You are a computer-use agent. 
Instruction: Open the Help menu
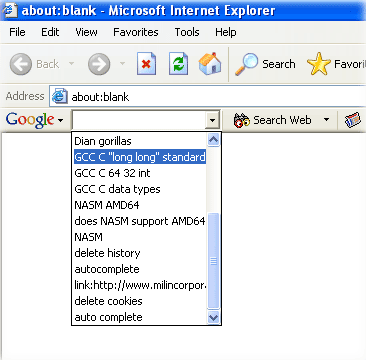[226, 32]
